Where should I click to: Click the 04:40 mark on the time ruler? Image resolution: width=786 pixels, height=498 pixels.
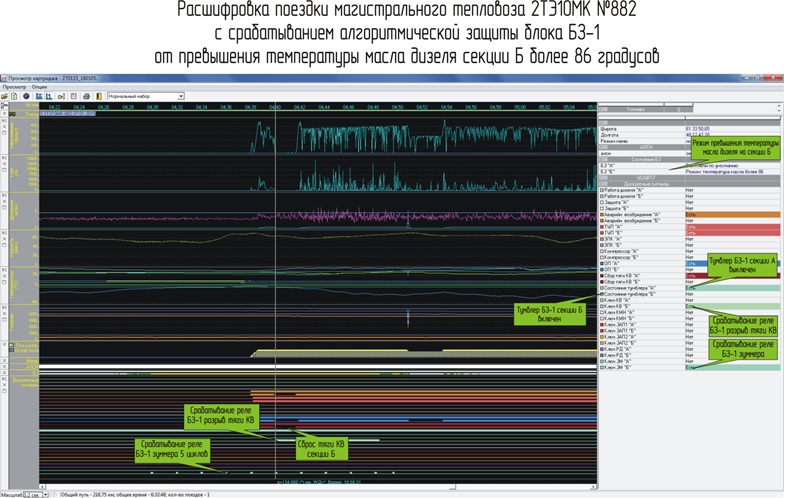[275, 106]
